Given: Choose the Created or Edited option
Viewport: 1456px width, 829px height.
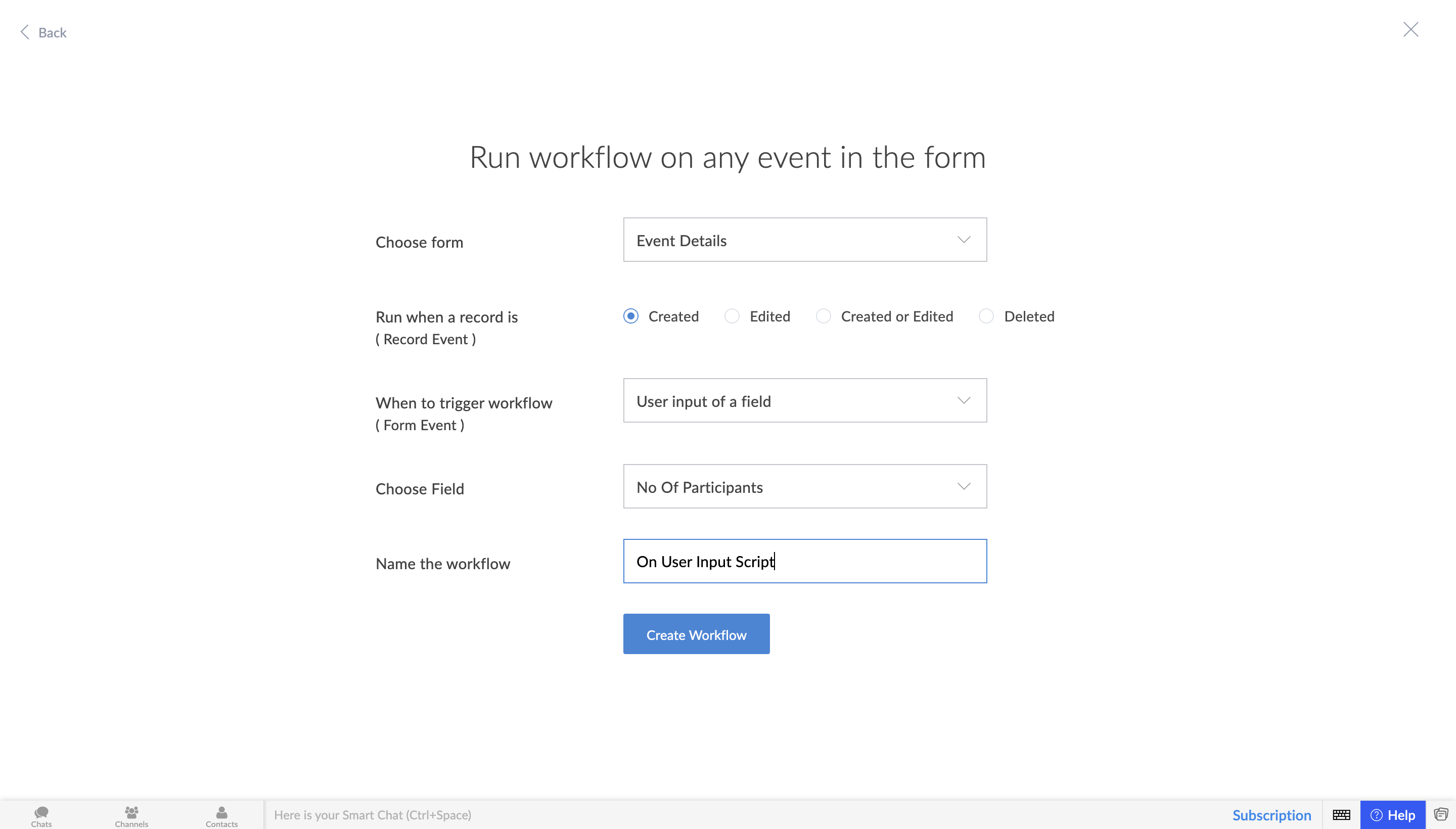Looking at the screenshot, I should pos(824,316).
